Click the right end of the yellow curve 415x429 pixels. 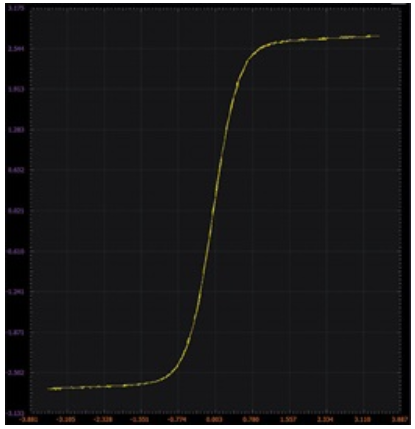pyautogui.click(x=379, y=36)
